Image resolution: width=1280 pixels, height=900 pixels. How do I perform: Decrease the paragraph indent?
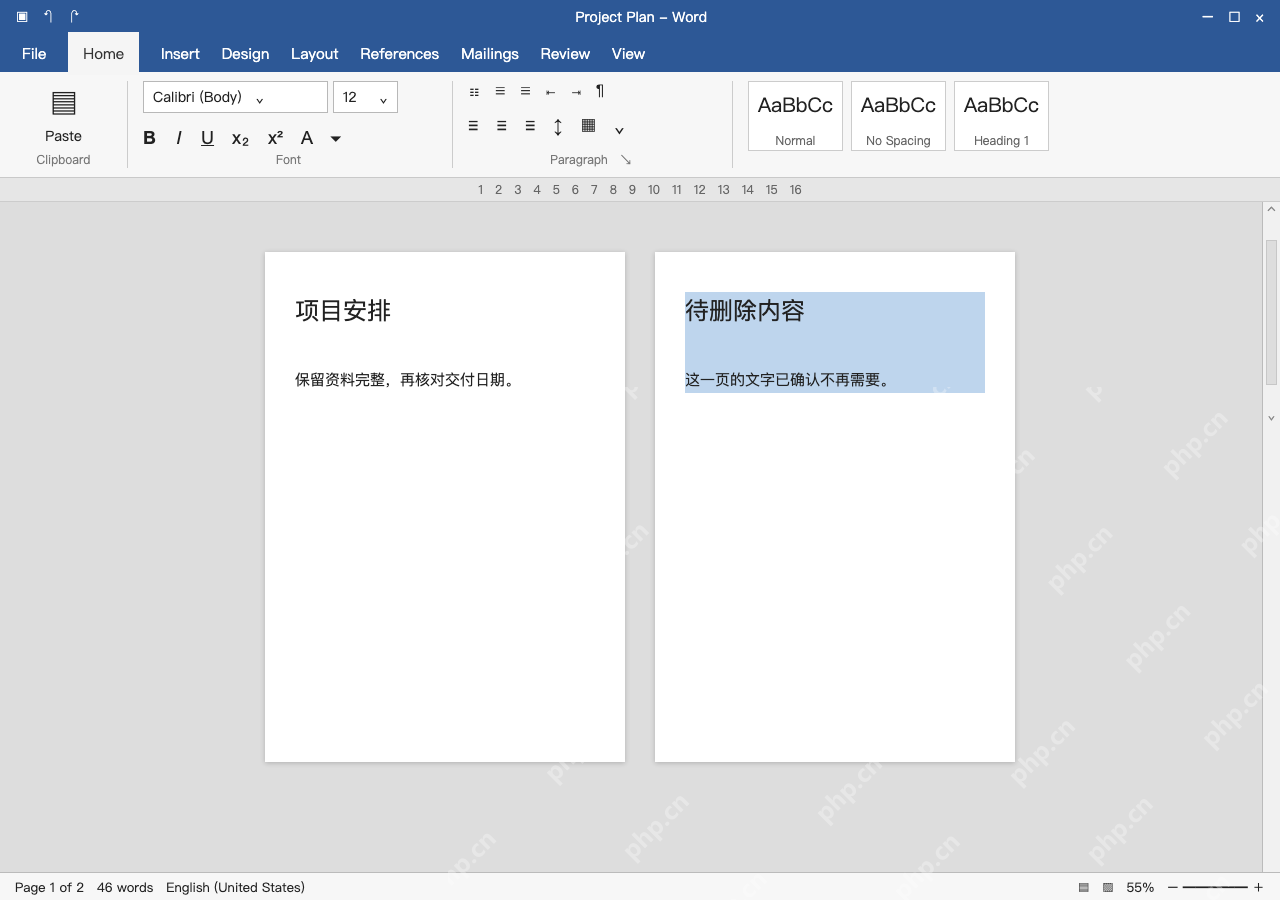(550, 92)
